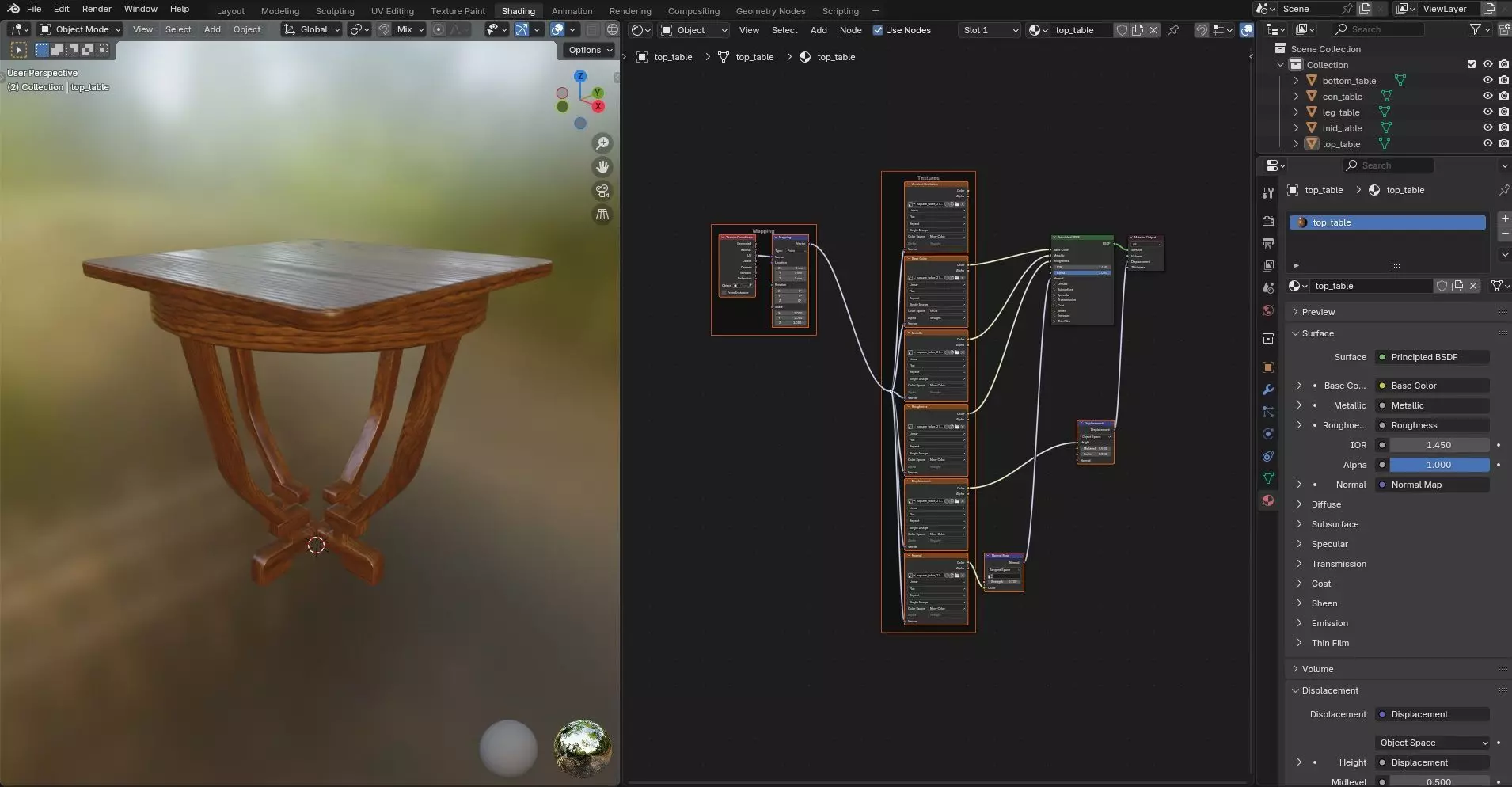Switch perspective/orthographic with the grid icon
The width and height of the screenshot is (1512, 787).
coord(602,215)
